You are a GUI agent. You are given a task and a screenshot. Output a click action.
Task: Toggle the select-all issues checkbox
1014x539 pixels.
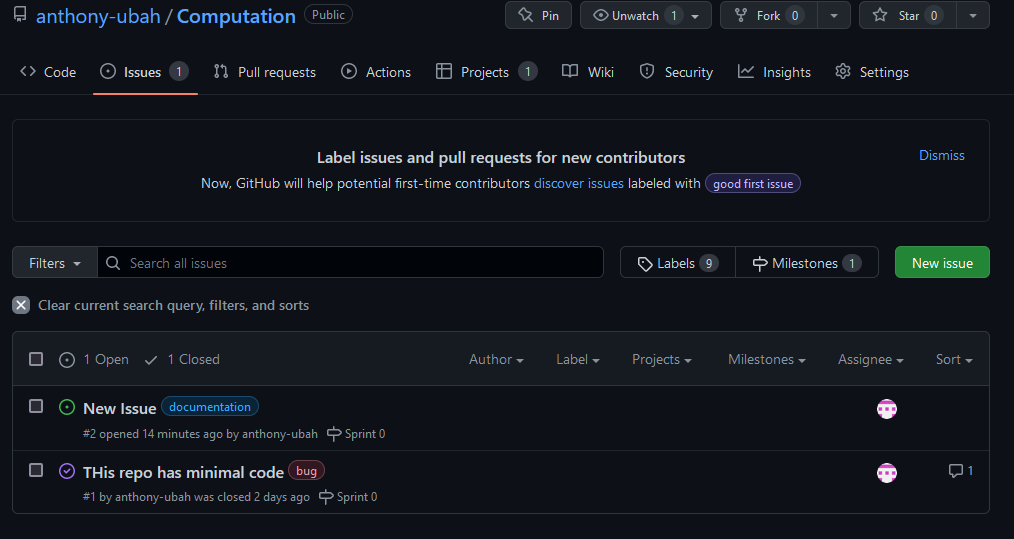click(36, 359)
